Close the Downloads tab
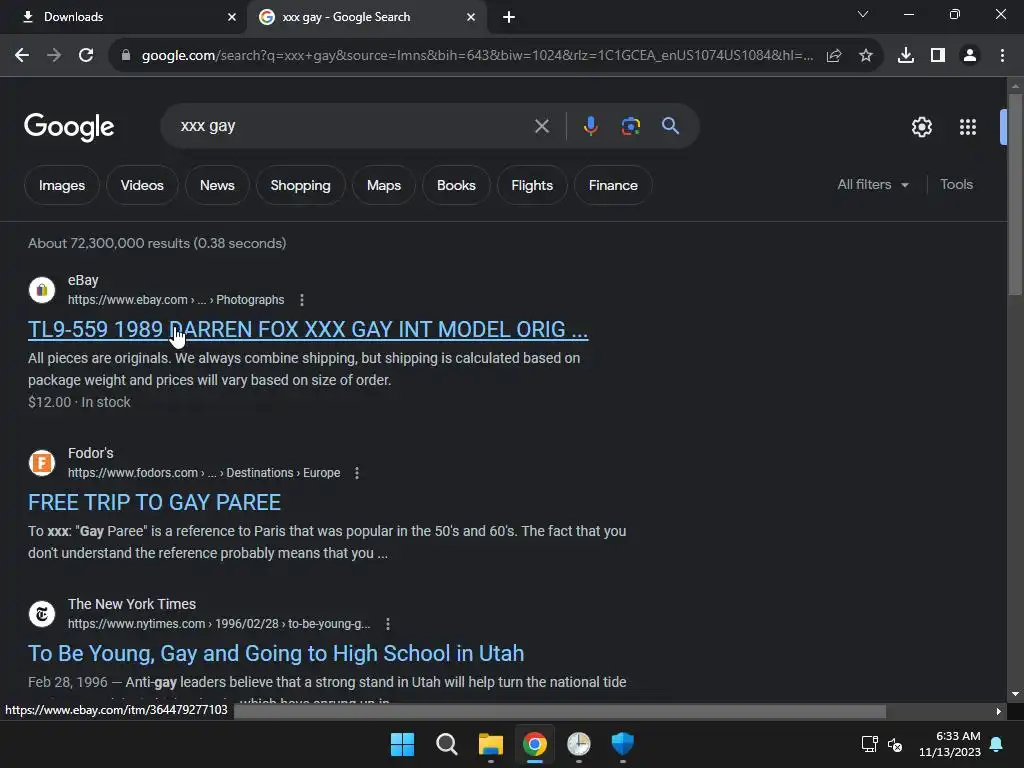Image resolution: width=1024 pixels, height=768 pixels. point(232,17)
